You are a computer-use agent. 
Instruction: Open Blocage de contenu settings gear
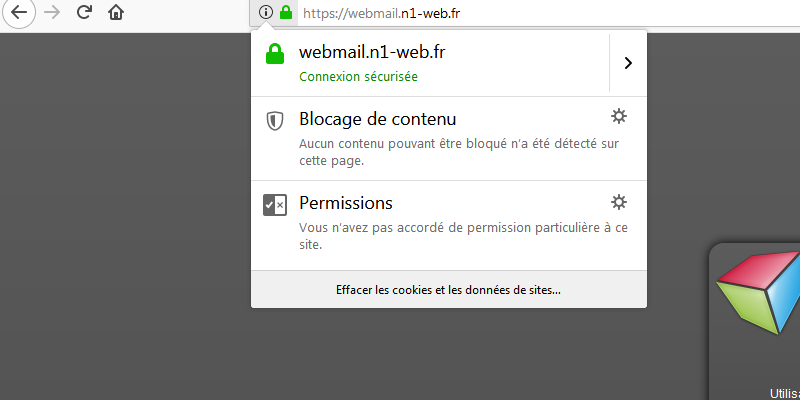click(x=619, y=117)
